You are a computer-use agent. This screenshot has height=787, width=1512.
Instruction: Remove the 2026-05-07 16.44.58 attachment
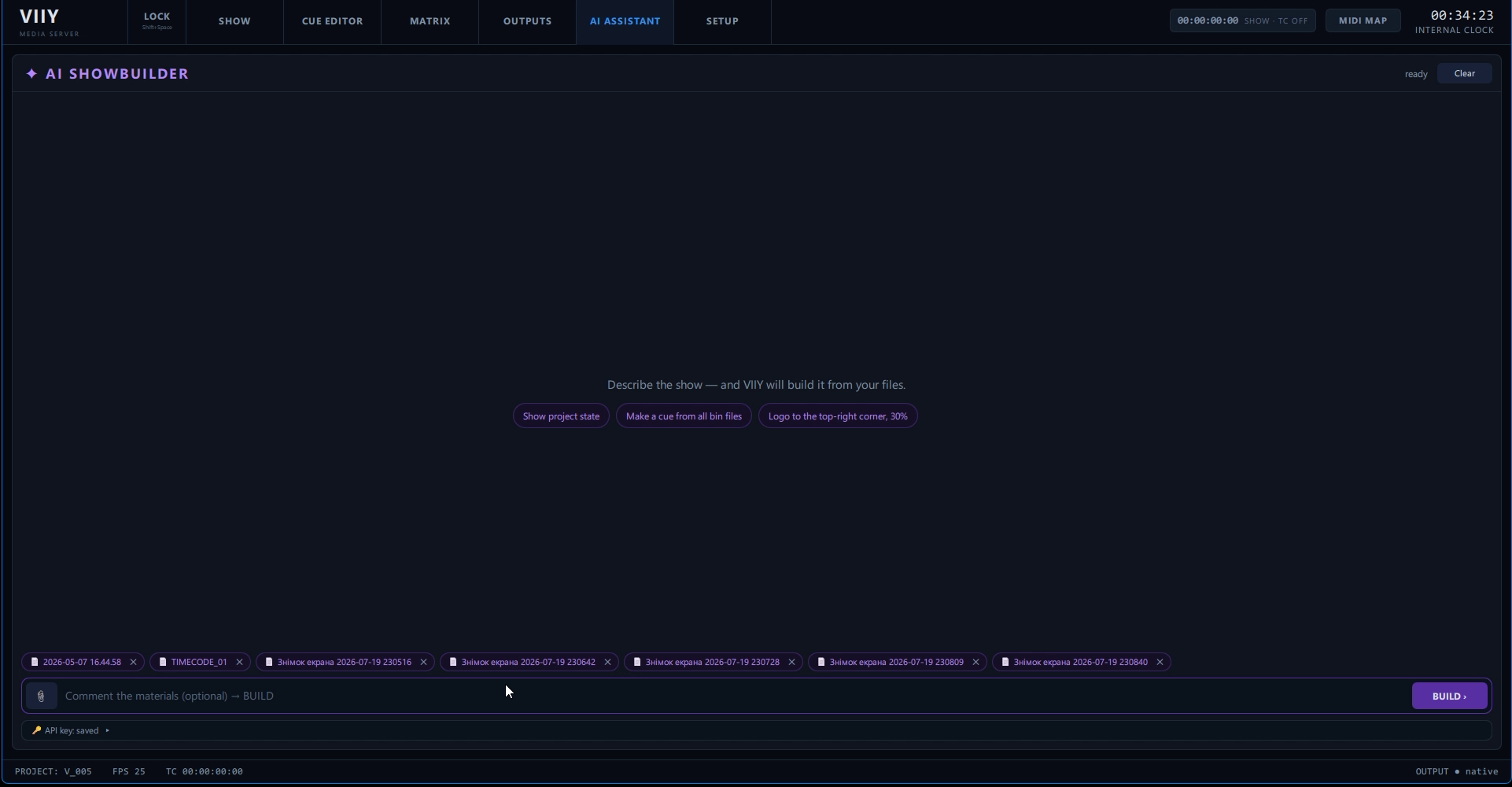[x=133, y=663]
